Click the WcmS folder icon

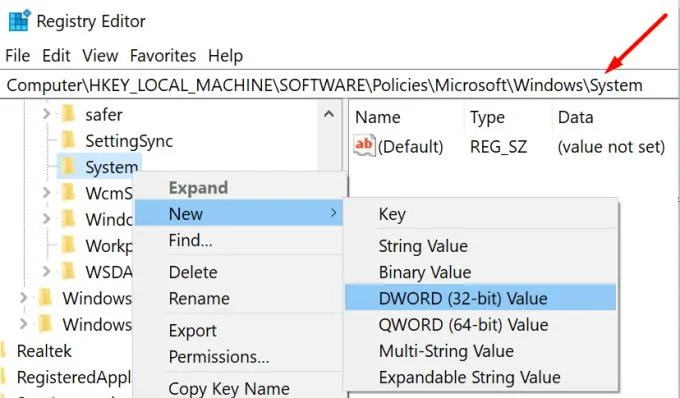[68, 192]
